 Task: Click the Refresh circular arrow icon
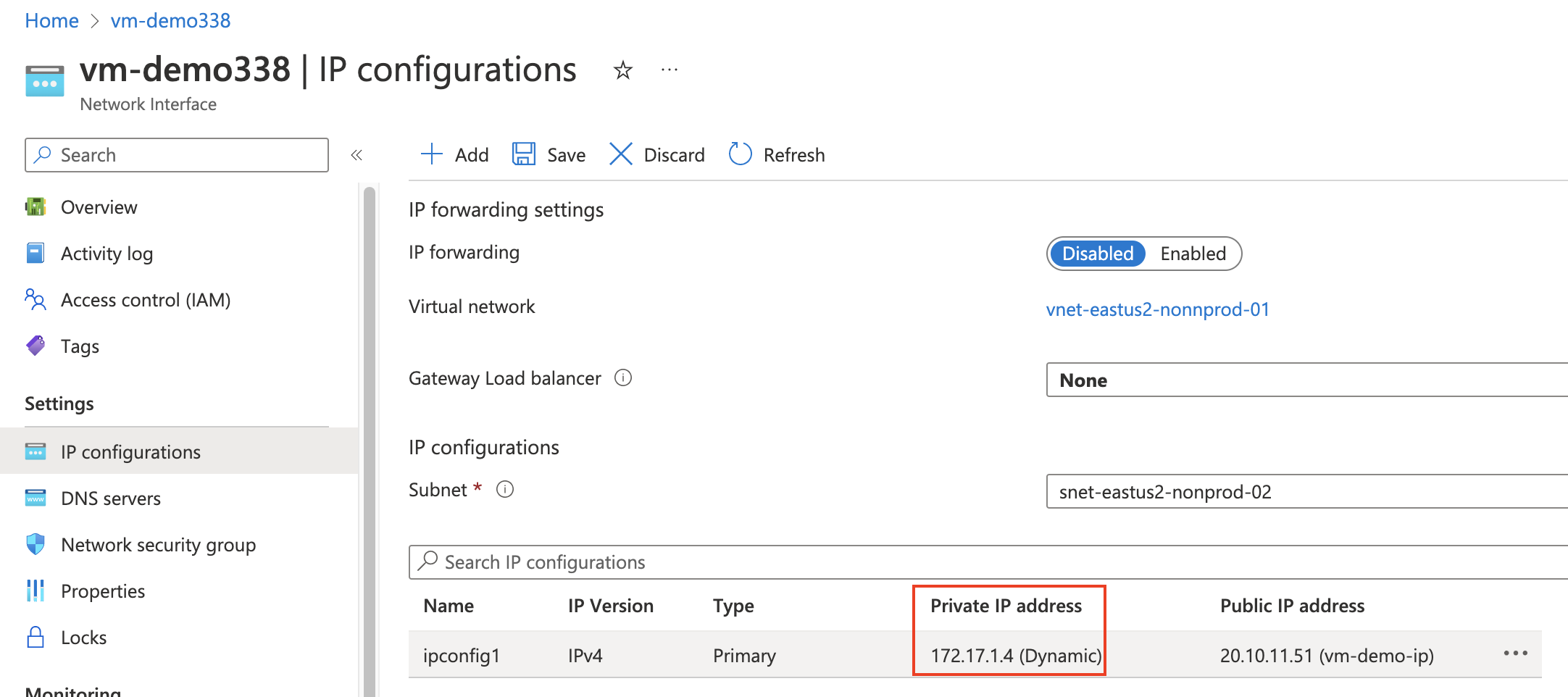pyautogui.click(x=740, y=154)
